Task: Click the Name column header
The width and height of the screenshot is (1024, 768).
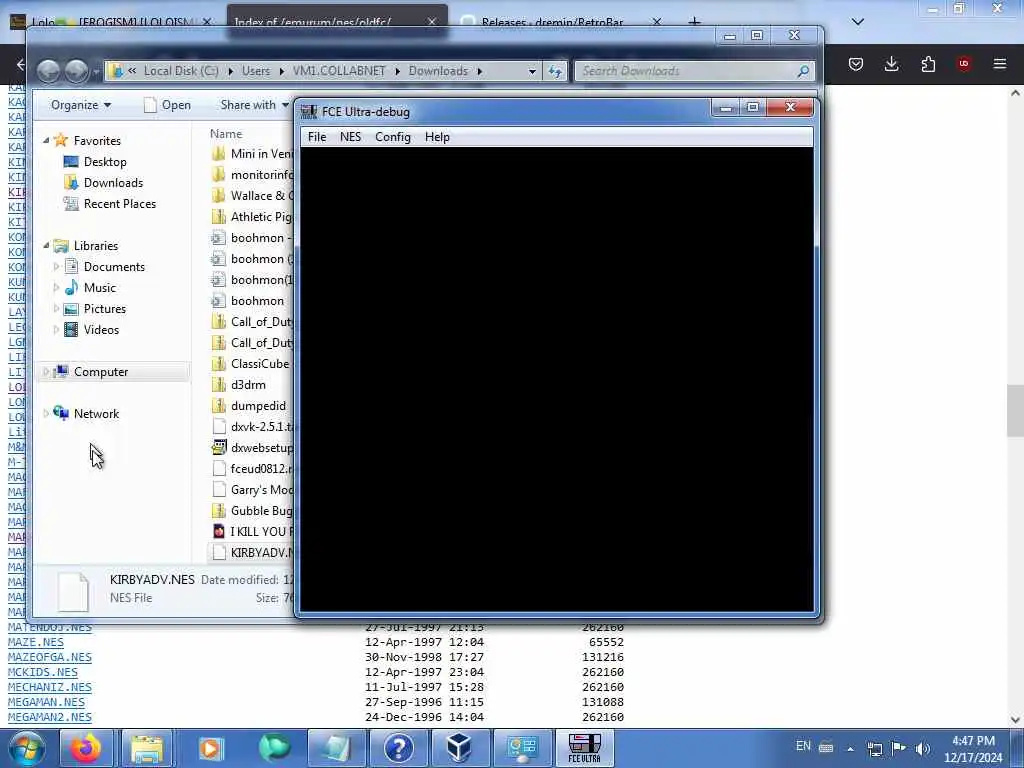Action: click(x=226, y=133)
